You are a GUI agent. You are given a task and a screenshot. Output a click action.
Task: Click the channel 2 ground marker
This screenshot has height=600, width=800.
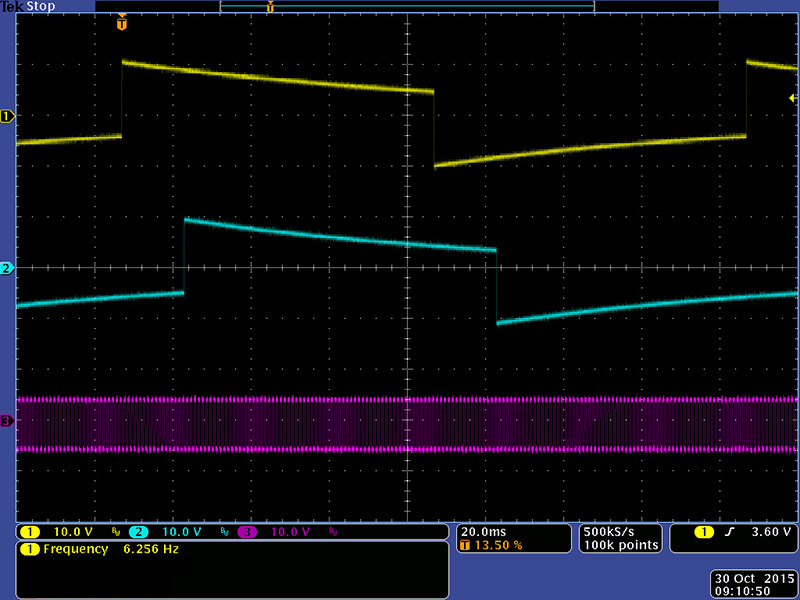pos(7,268)
